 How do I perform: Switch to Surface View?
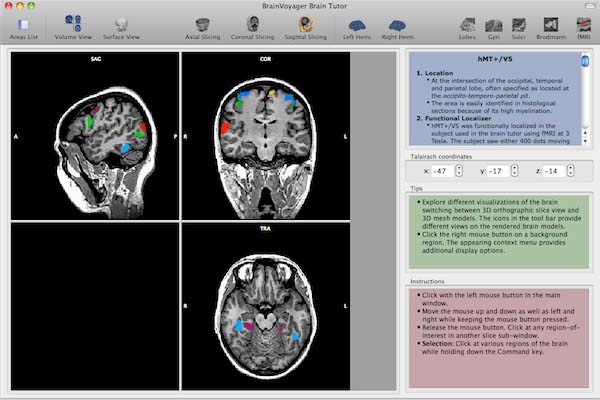121,25
